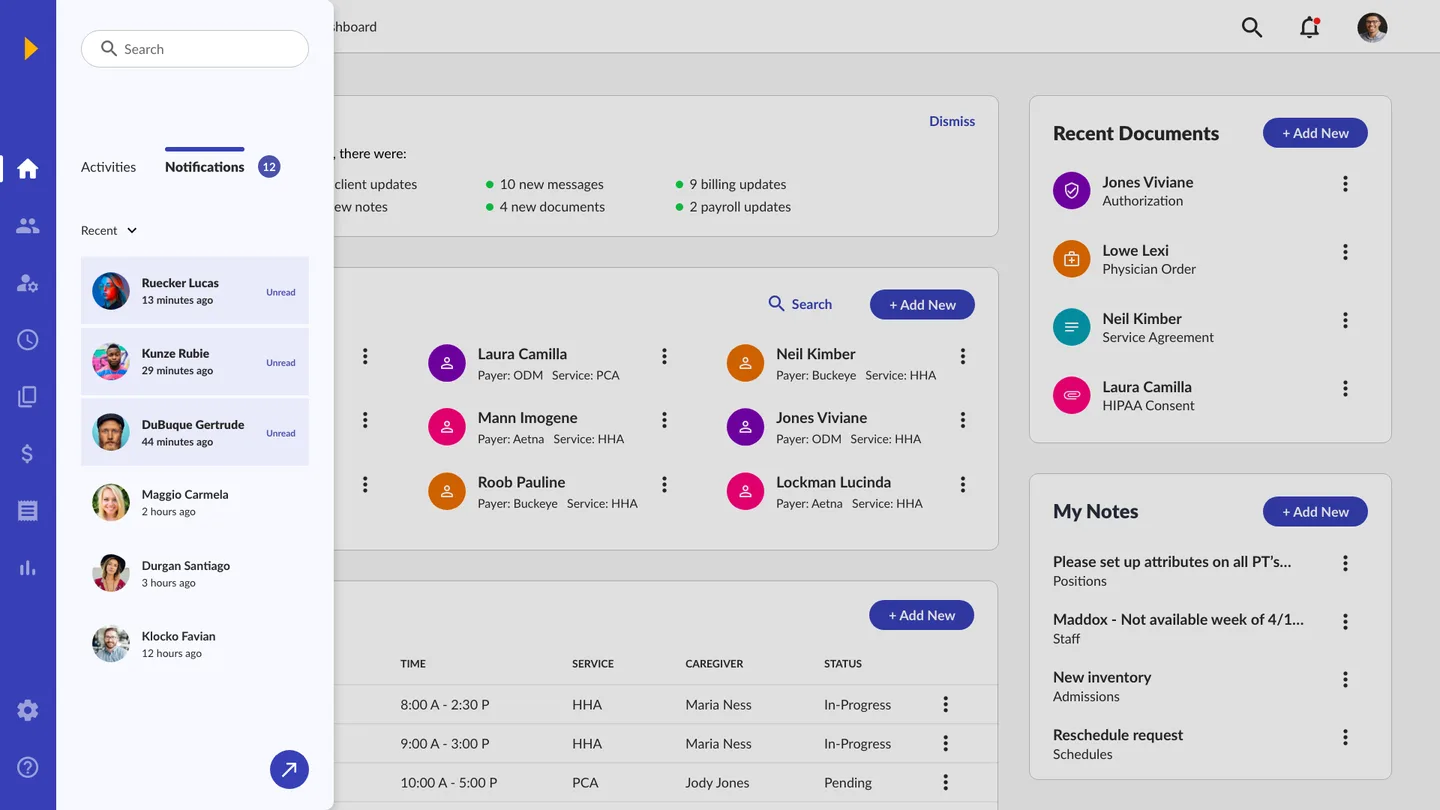Click the Settings gear icon
The height and width of the screenshot is (810, 1440).
(27, 710)
